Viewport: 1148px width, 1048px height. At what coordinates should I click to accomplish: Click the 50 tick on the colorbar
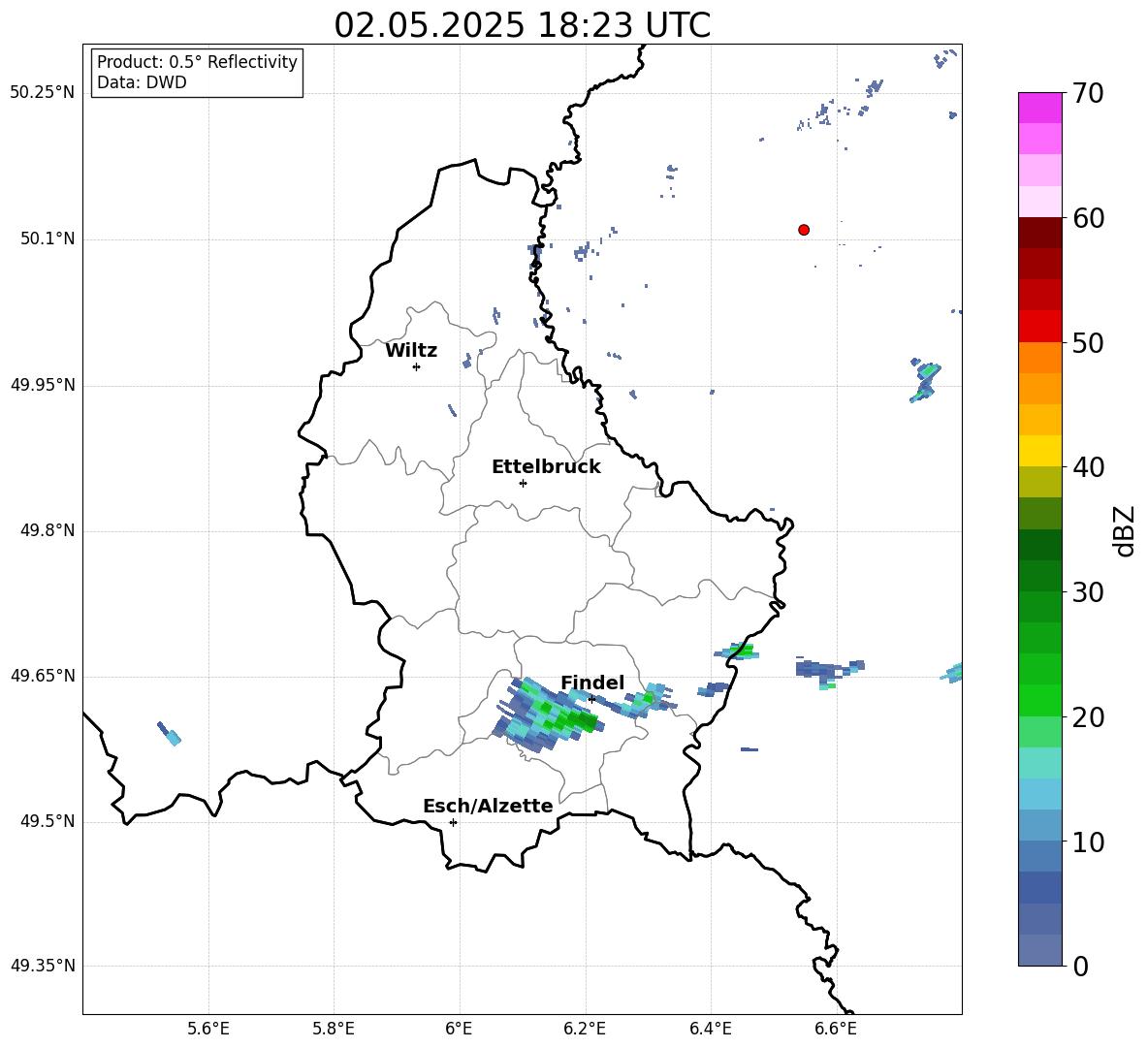1088,343
